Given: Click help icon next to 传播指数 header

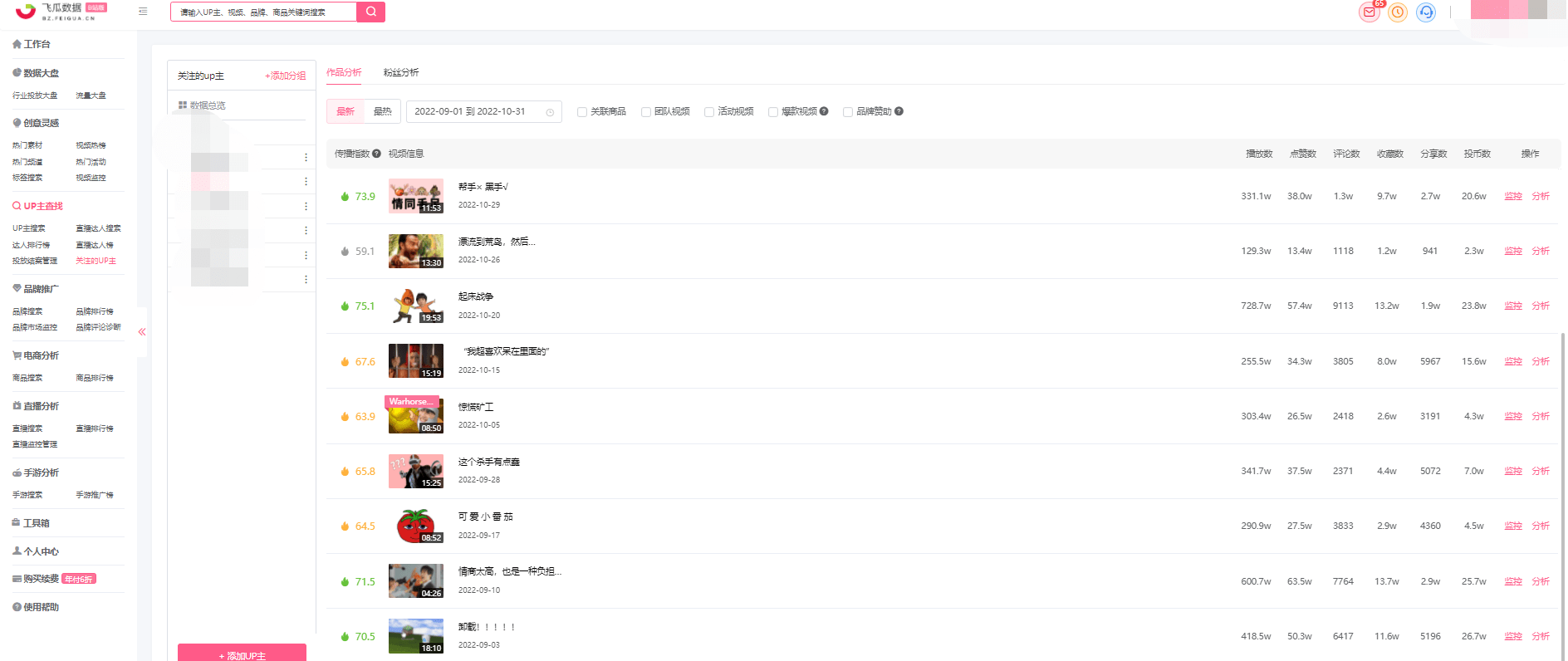Looking at the screenshot, I should 376,154.
